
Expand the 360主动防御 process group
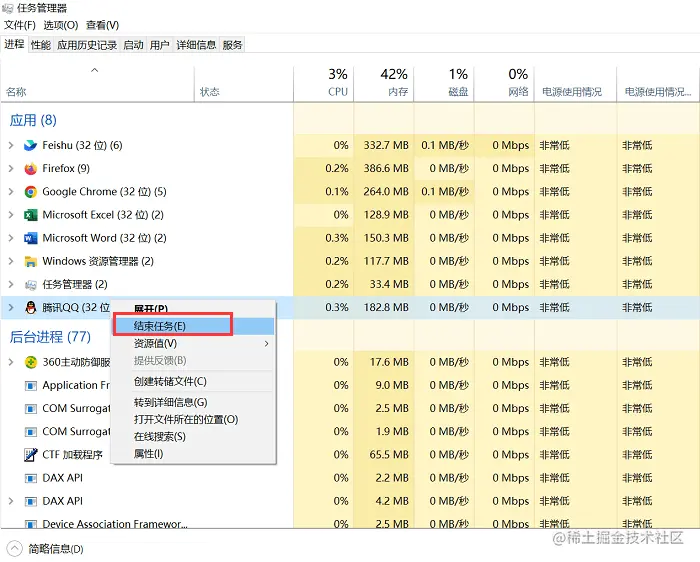[11, 362]
